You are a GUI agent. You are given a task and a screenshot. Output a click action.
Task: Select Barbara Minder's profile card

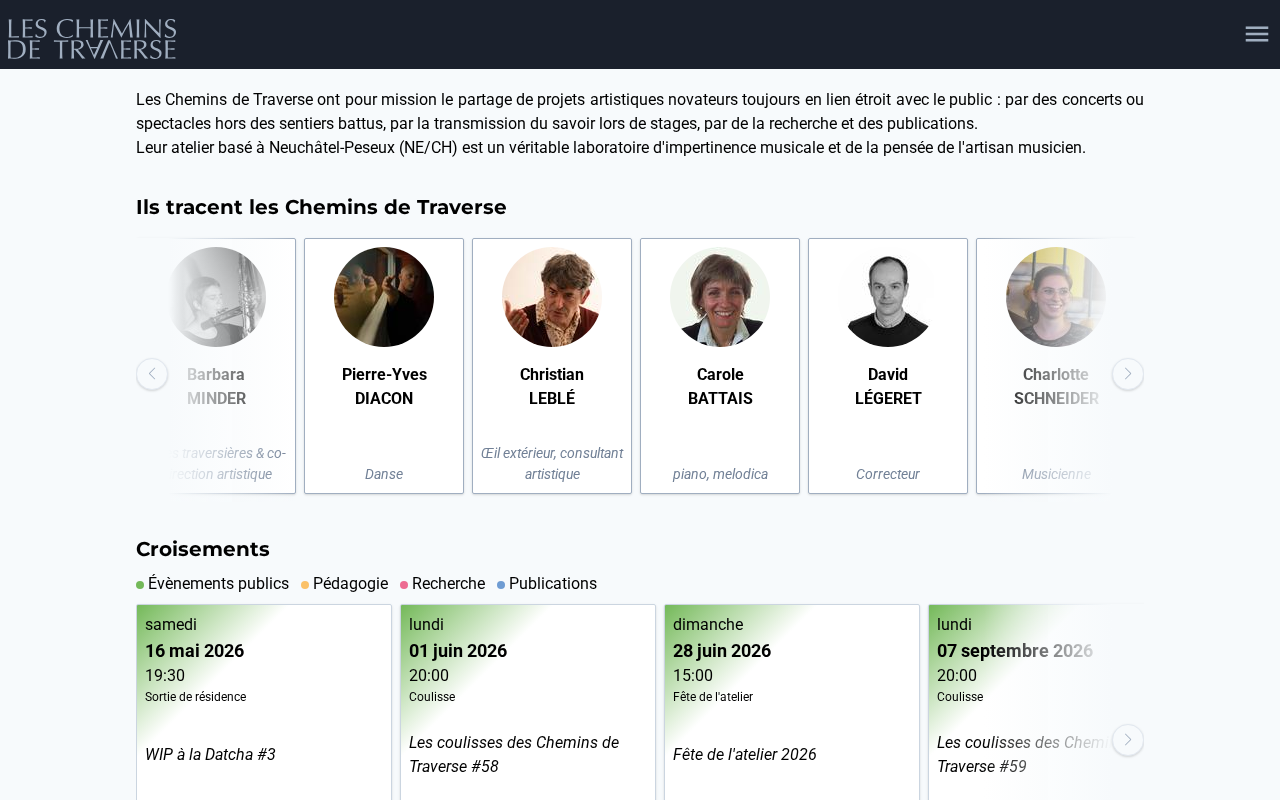[x=216, y=366]
